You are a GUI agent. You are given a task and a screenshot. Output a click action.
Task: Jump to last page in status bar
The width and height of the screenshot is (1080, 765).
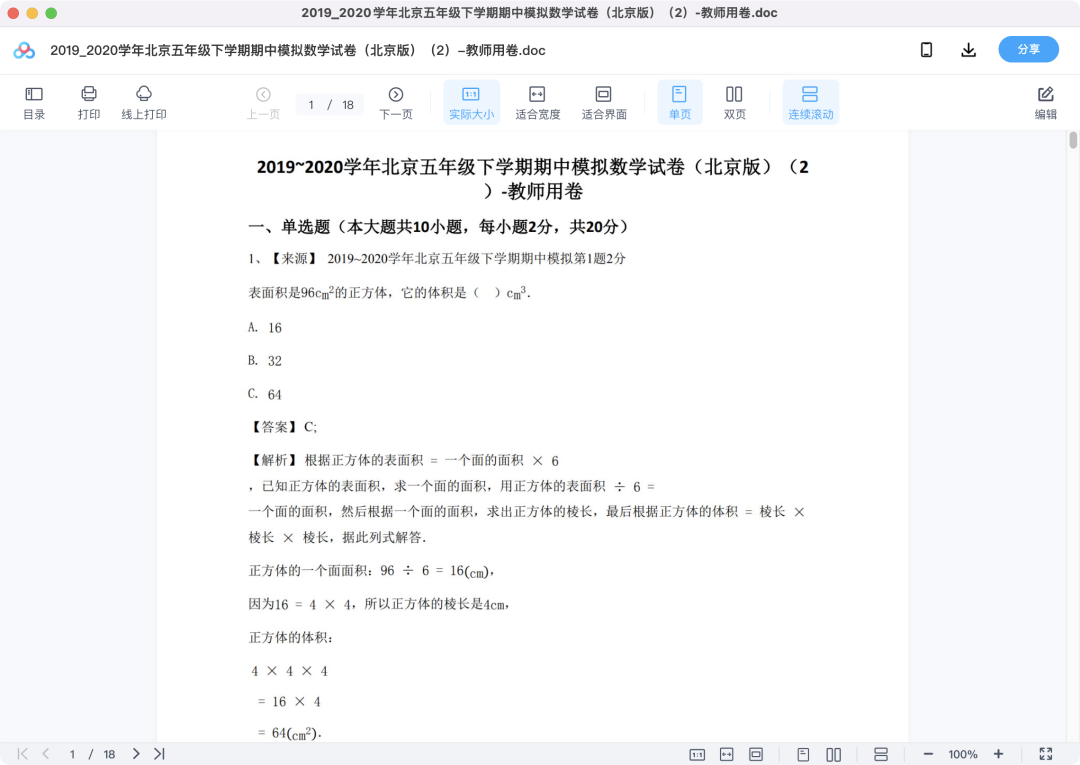tap(159, 754)
